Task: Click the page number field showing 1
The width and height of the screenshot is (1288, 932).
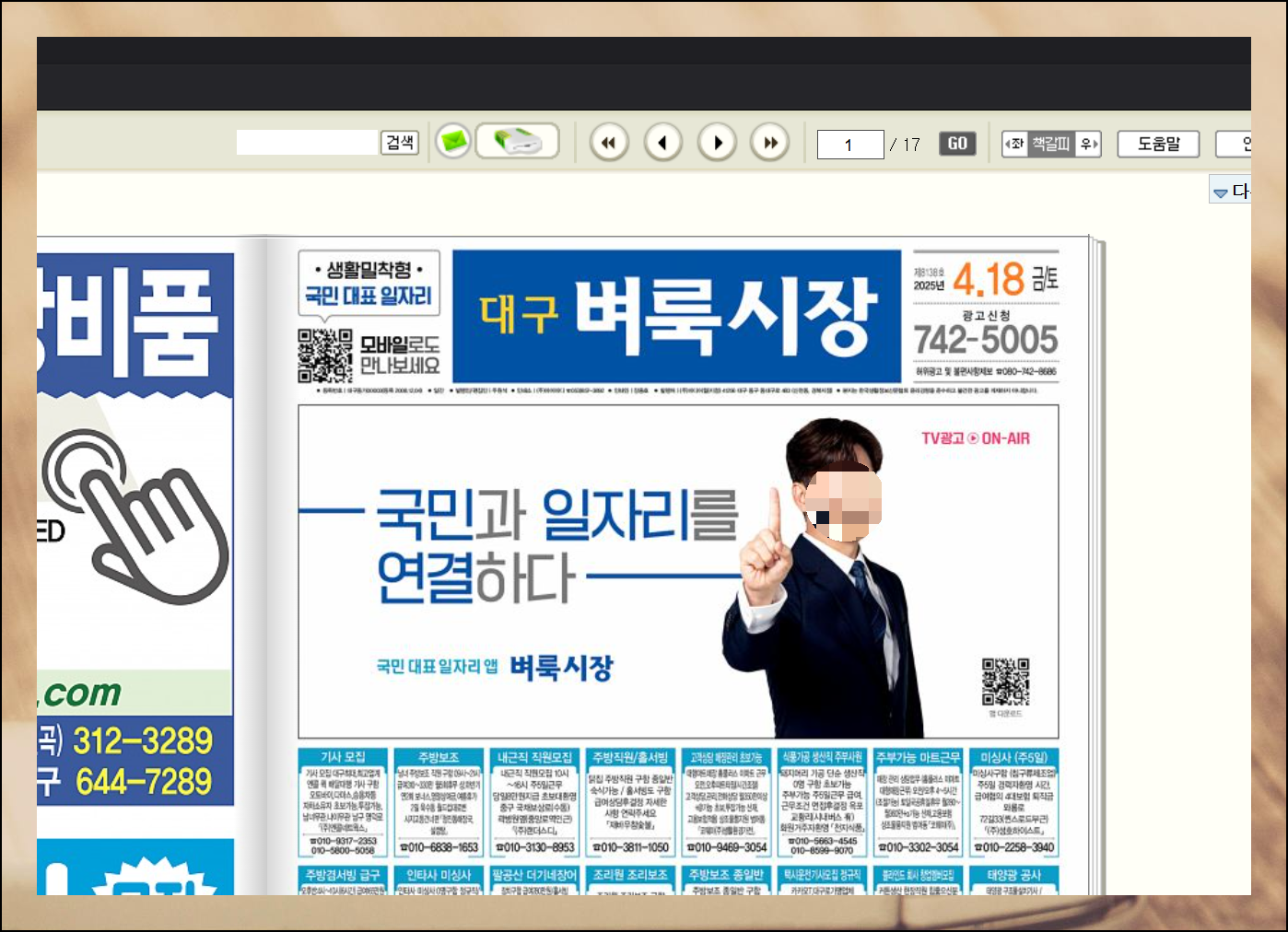Action: click(x=849, y=144)
